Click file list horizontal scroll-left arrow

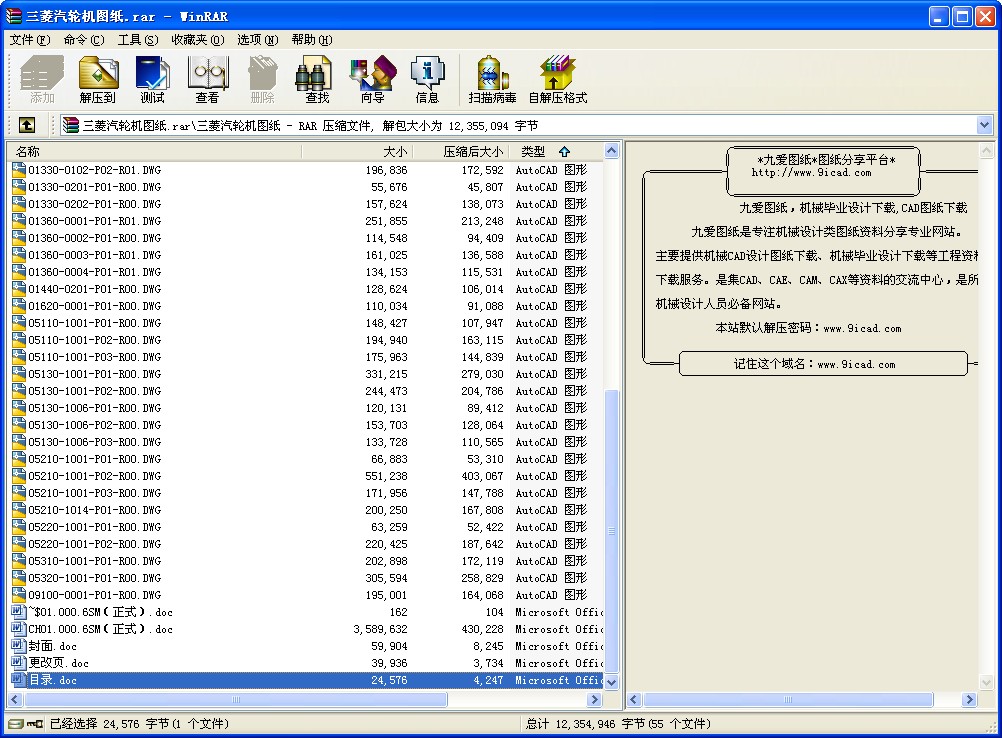(15, 700)
